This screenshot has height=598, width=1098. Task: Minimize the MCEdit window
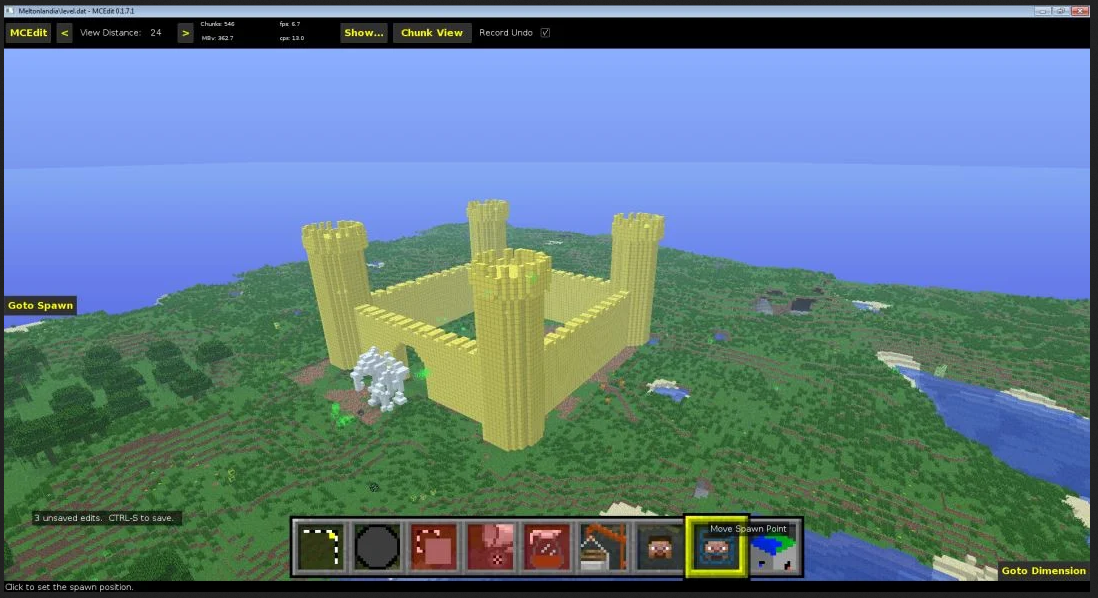pos(1043,11)
